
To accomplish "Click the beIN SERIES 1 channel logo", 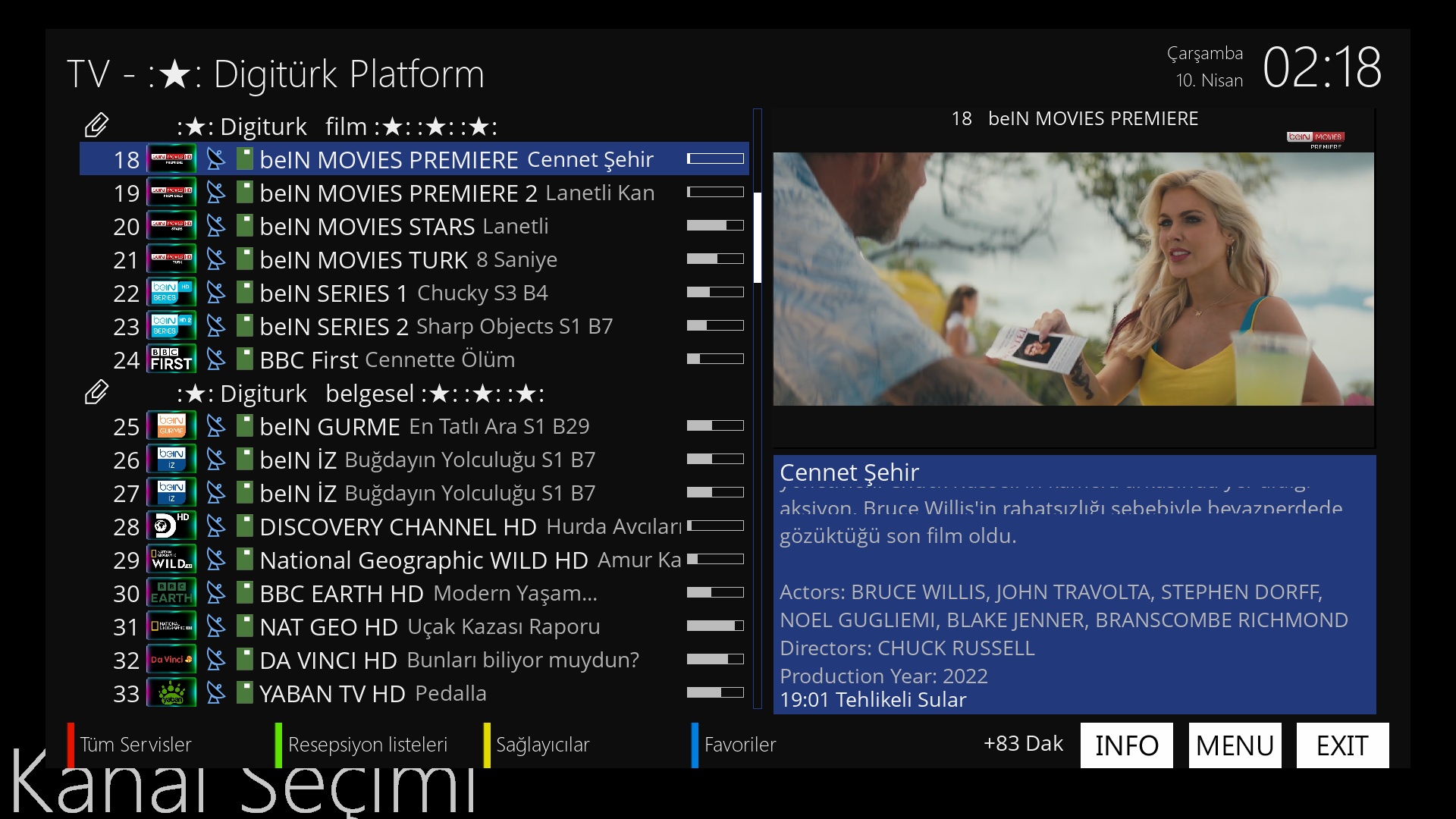I will coord(171,293).
